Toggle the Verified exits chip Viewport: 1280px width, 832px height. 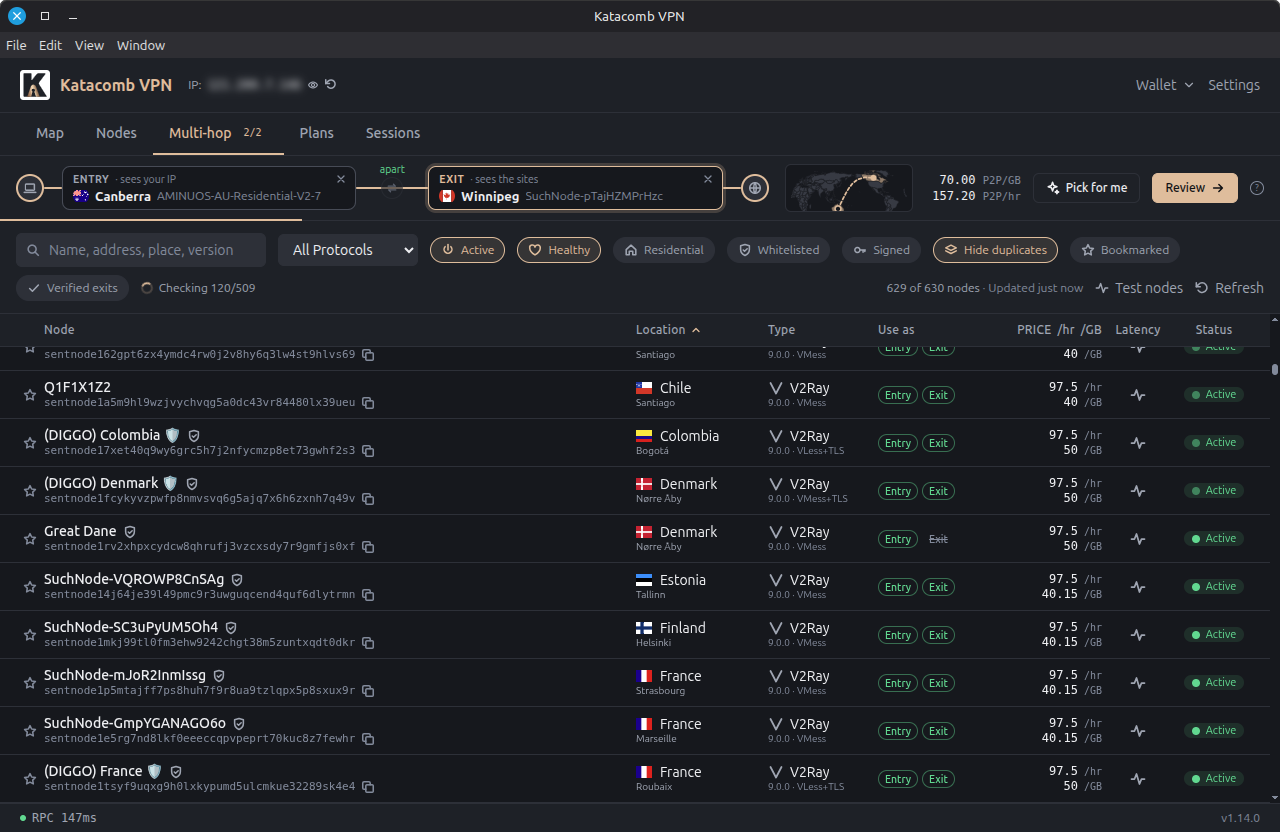coord(72,288)
